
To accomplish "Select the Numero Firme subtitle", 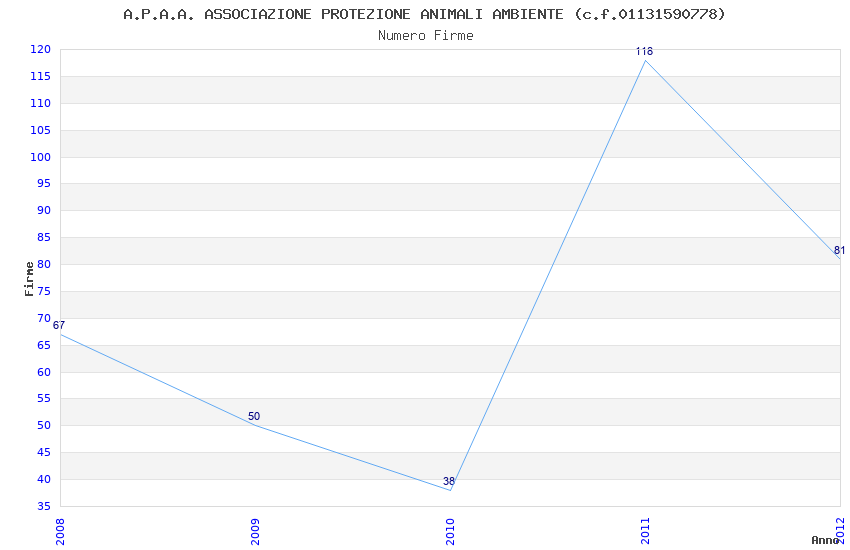I will pos(426,36).
